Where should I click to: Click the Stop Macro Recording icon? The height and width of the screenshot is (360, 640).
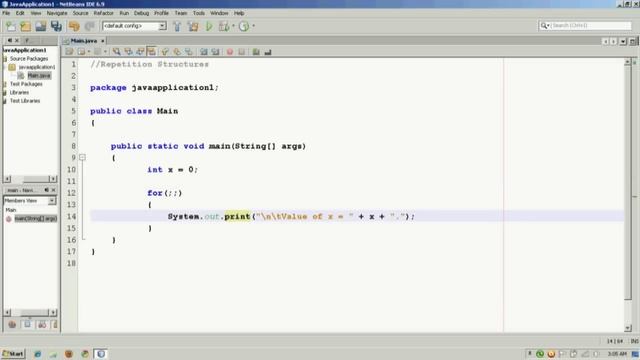[x=242, y=52]
